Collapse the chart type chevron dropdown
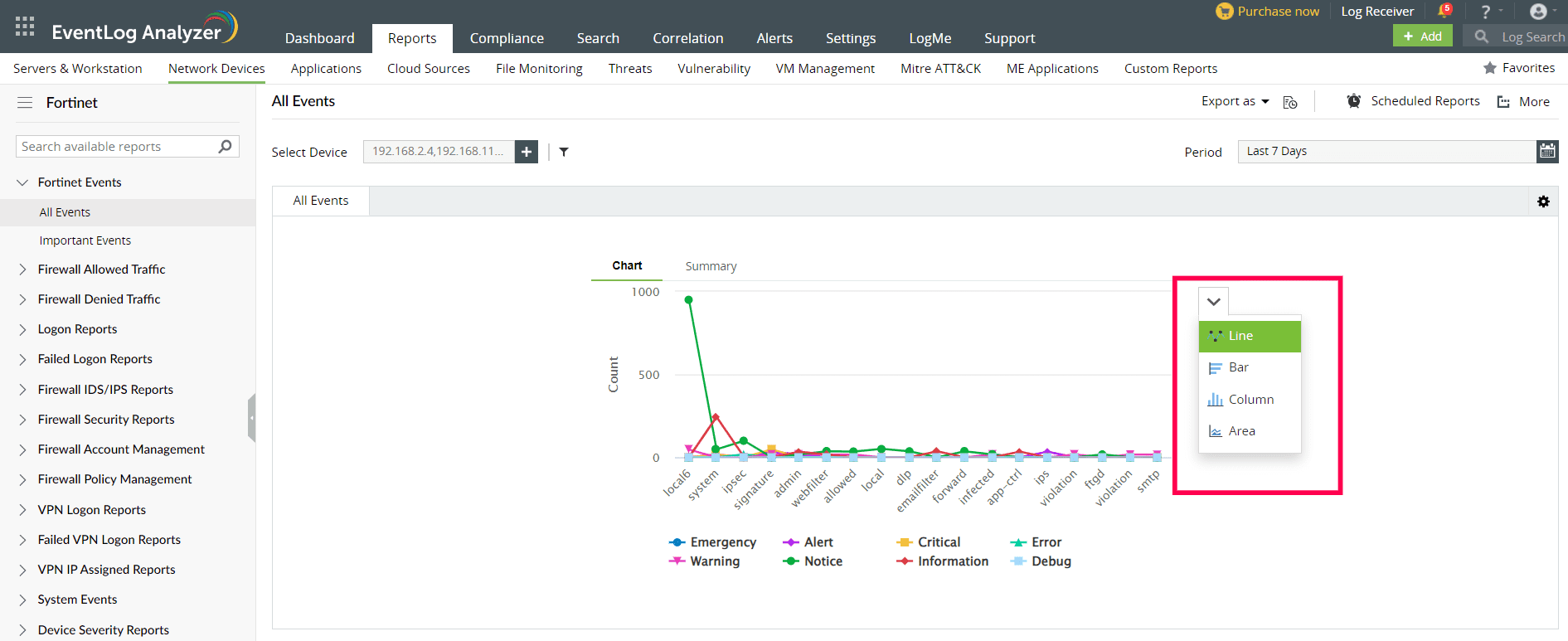 [1213, 302]
